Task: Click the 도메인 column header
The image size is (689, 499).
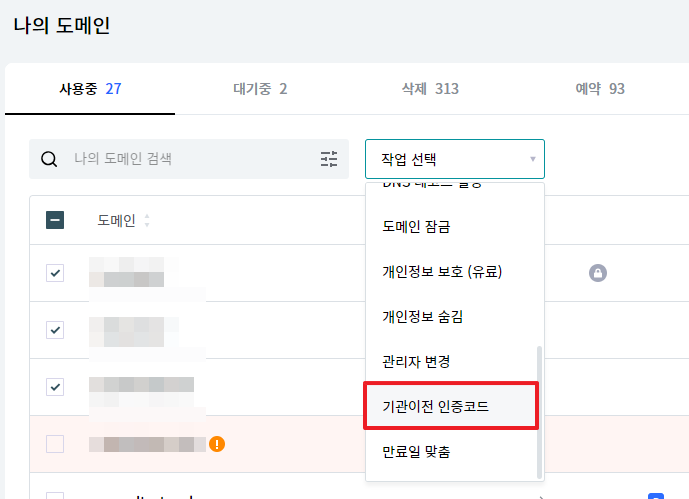Action: [x=116, y=221]
